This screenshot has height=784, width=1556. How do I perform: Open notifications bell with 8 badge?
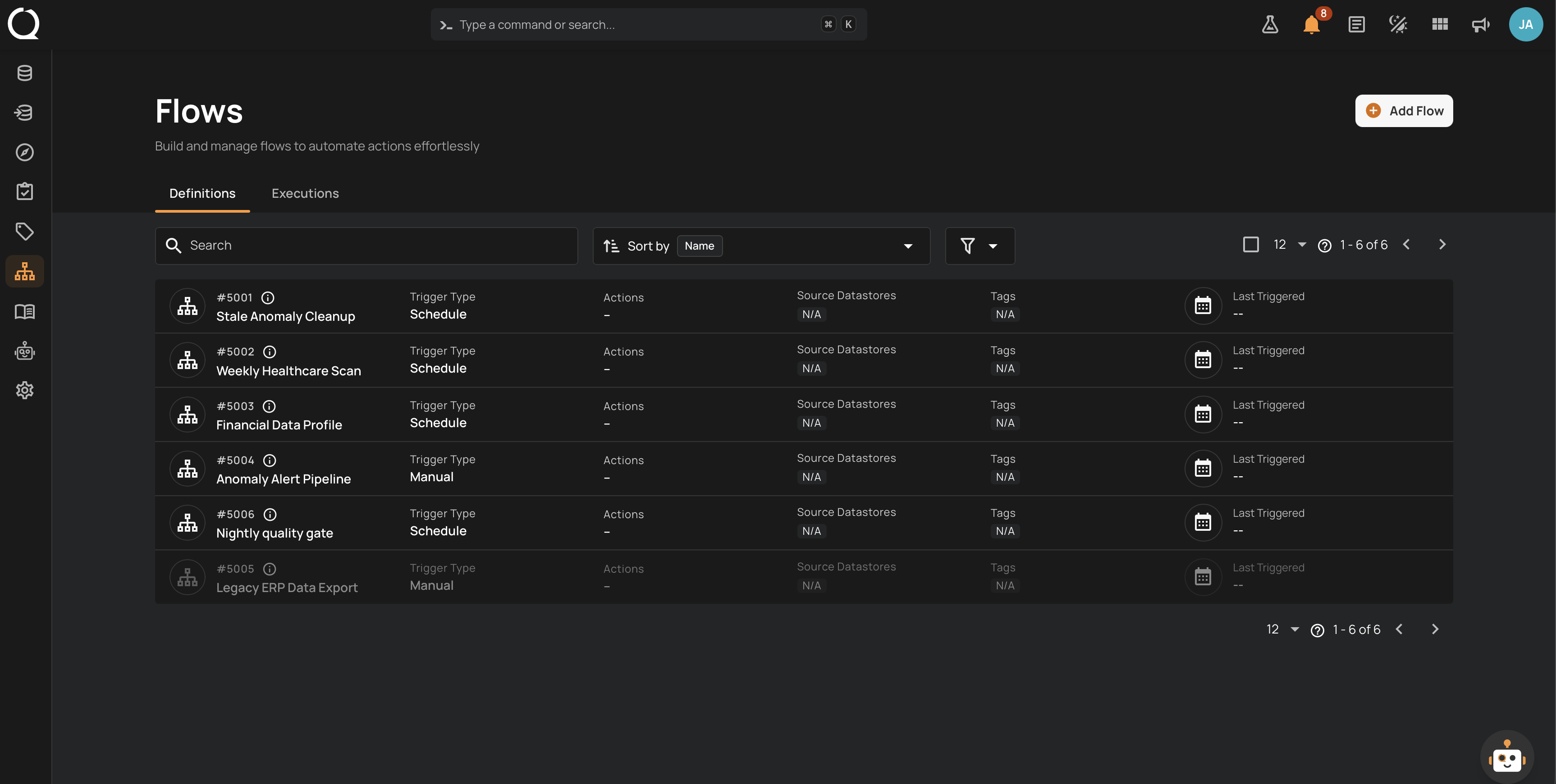(1312, 25)
